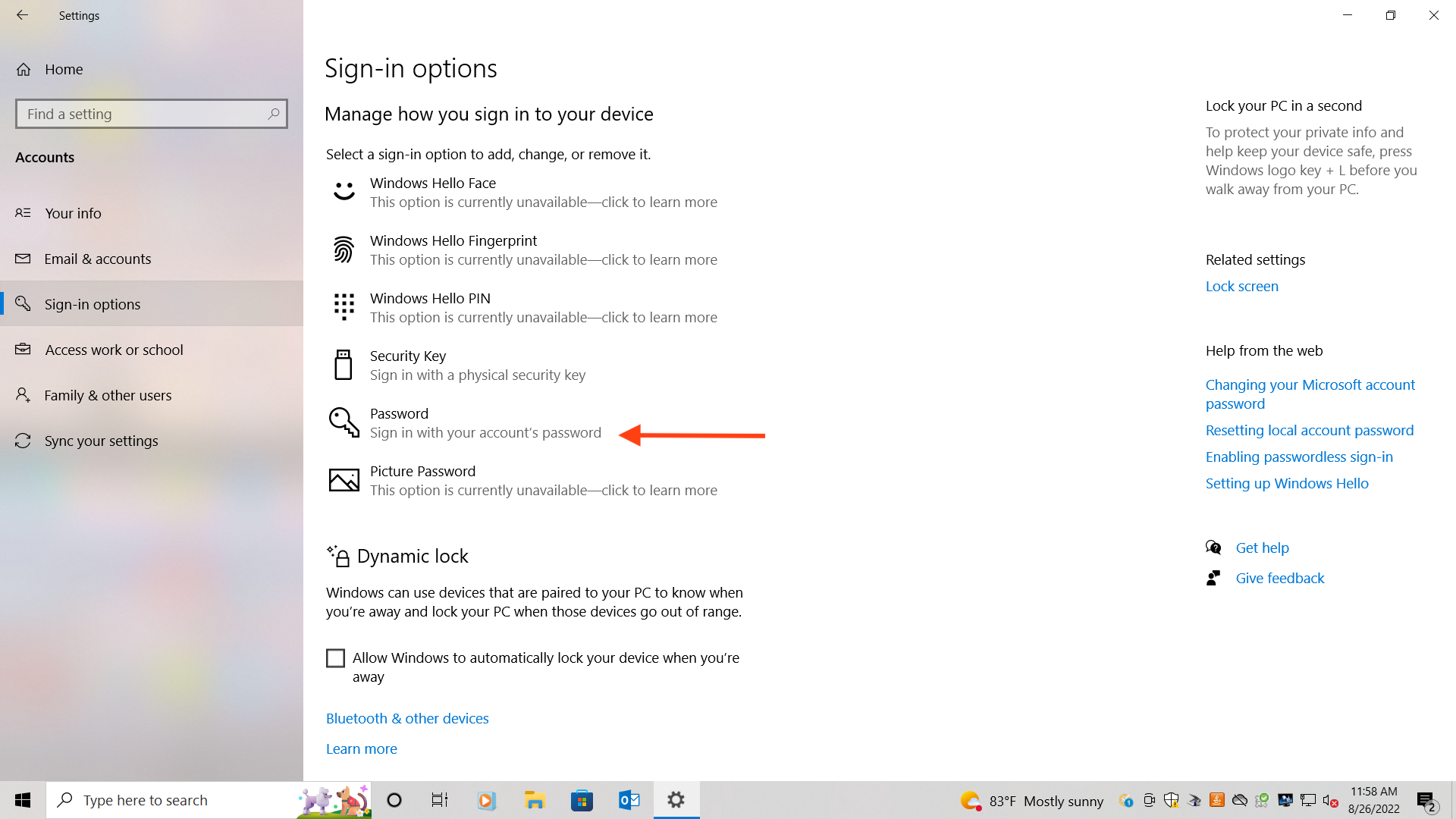Screen dimensions: 1456x819
Task: Open Sync your settings page
Action: pos(152,441)
